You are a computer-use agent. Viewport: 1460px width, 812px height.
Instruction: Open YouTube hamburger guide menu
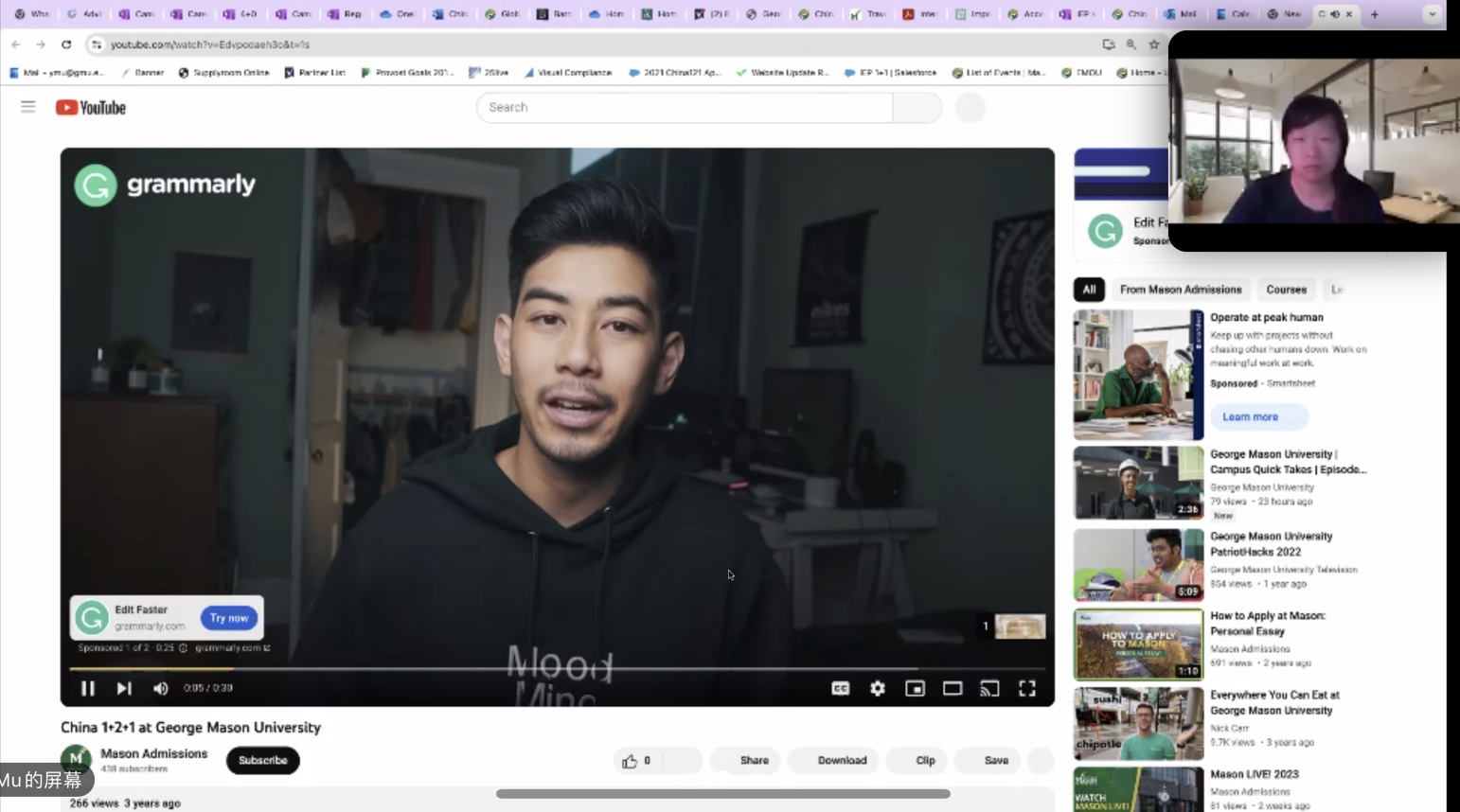28,107
